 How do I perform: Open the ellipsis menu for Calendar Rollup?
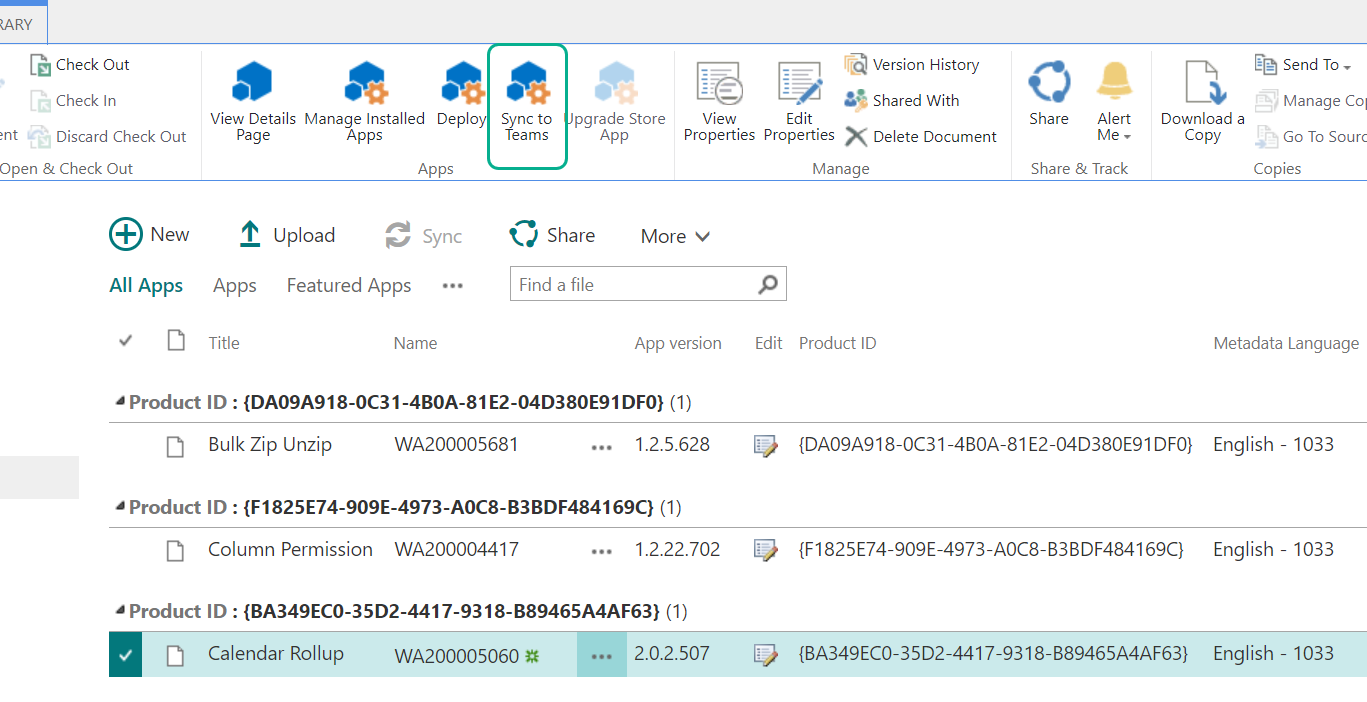(601, 656)
